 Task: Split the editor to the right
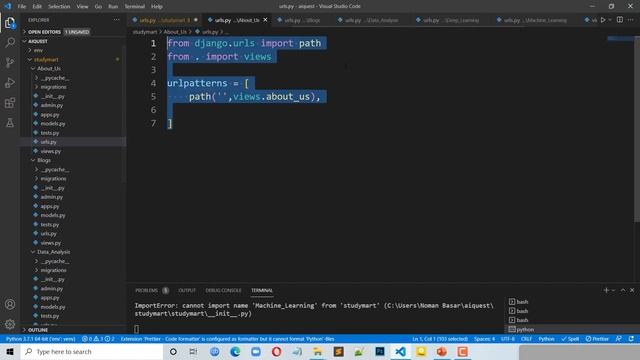point(620,20)
